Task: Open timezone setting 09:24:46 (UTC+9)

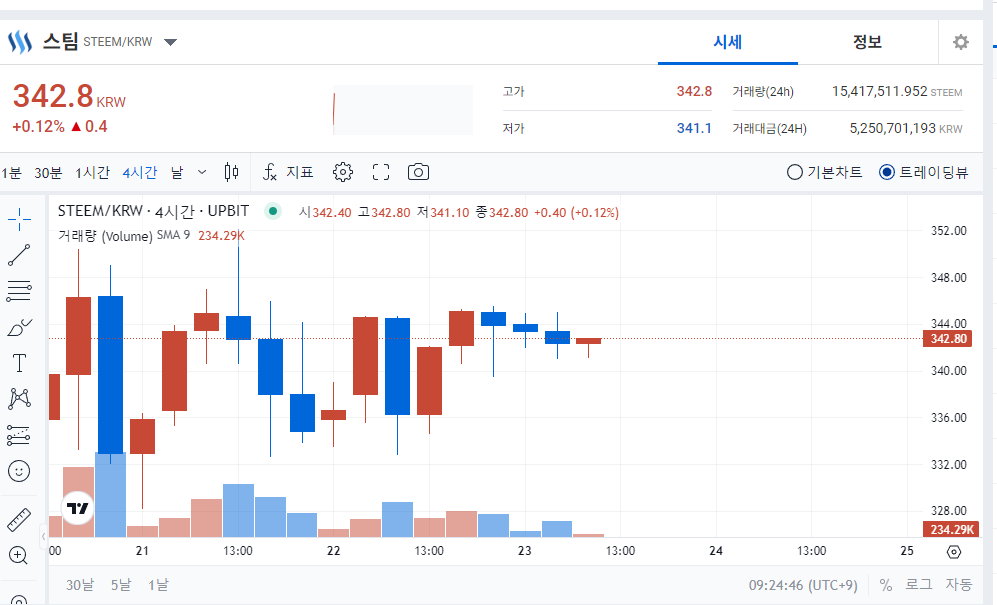Action: point(803,585)
